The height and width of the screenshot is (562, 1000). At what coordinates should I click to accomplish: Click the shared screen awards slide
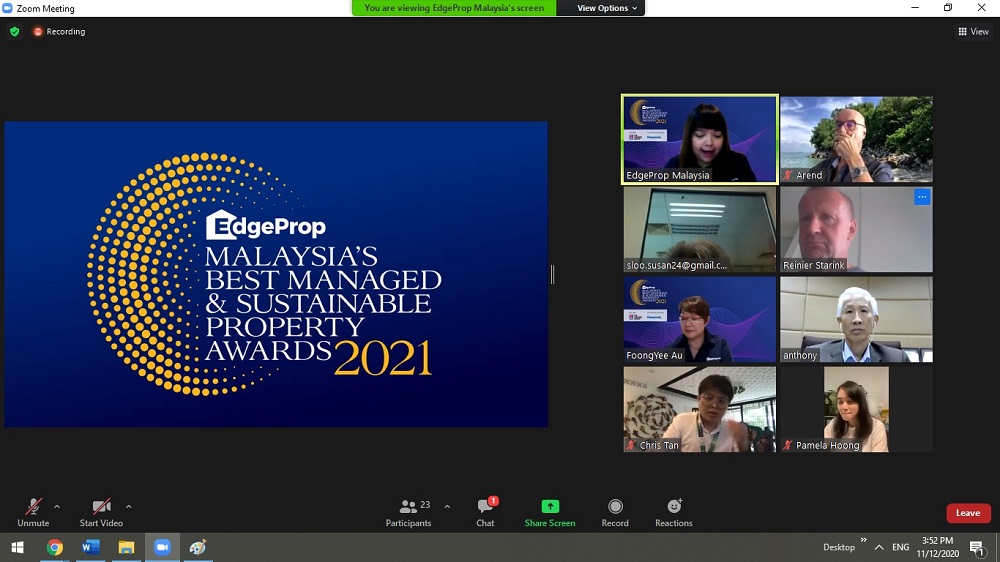pyautogui.click(x=276, y=274)
